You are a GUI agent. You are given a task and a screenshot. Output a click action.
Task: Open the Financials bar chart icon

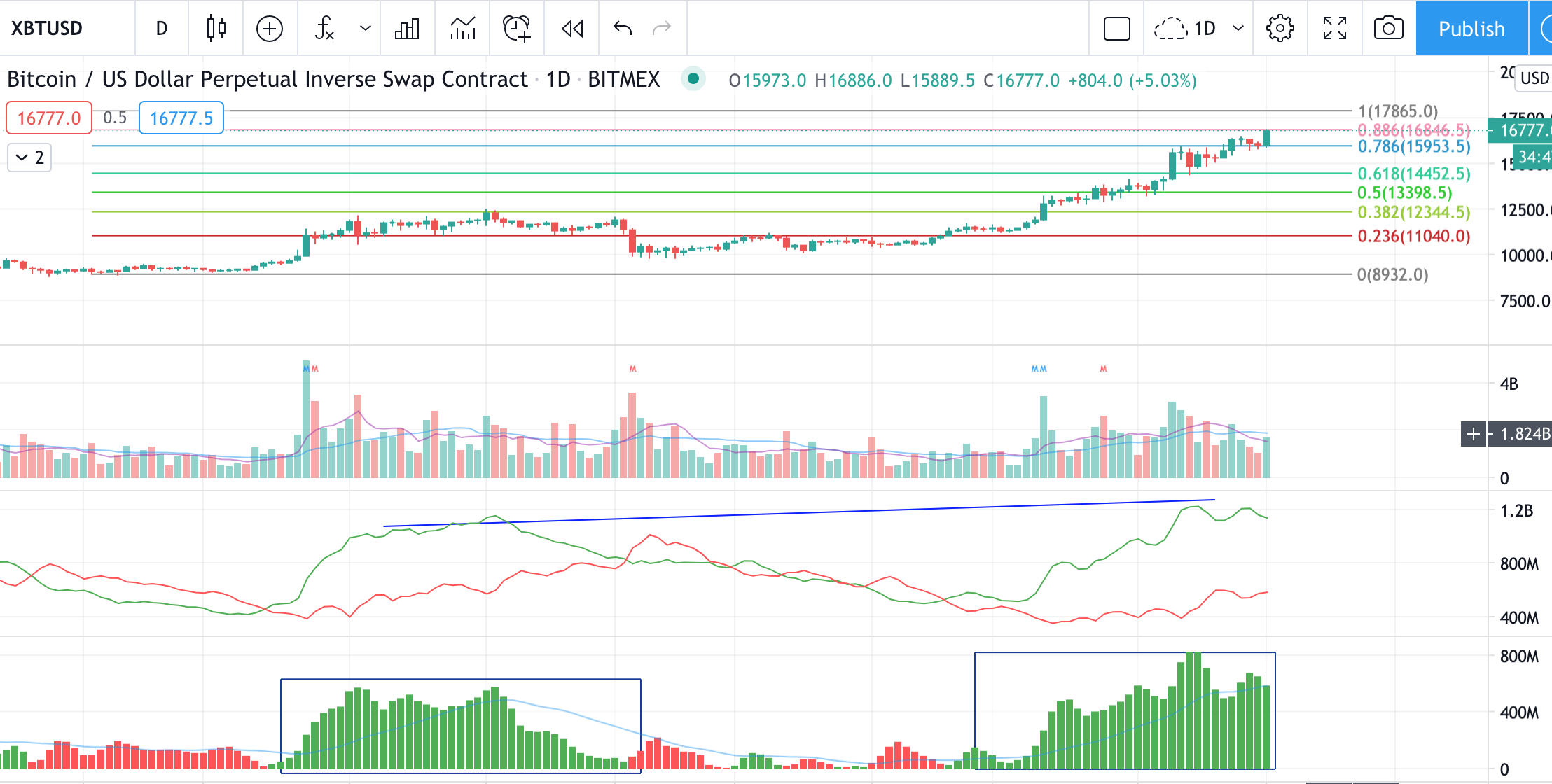click(407, 28)
